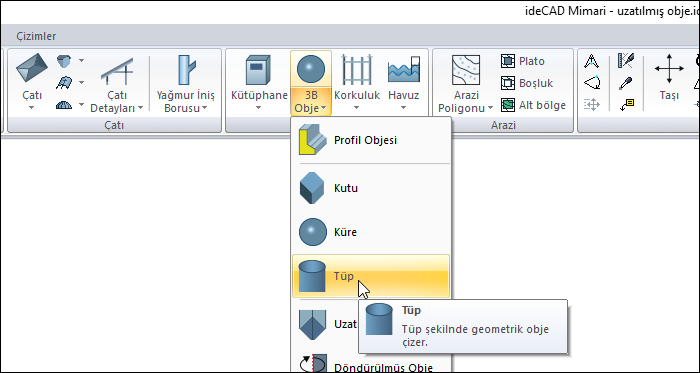Select the Alt bölge tool
This screenshot has height=373, width=700.
click(533, 105)
